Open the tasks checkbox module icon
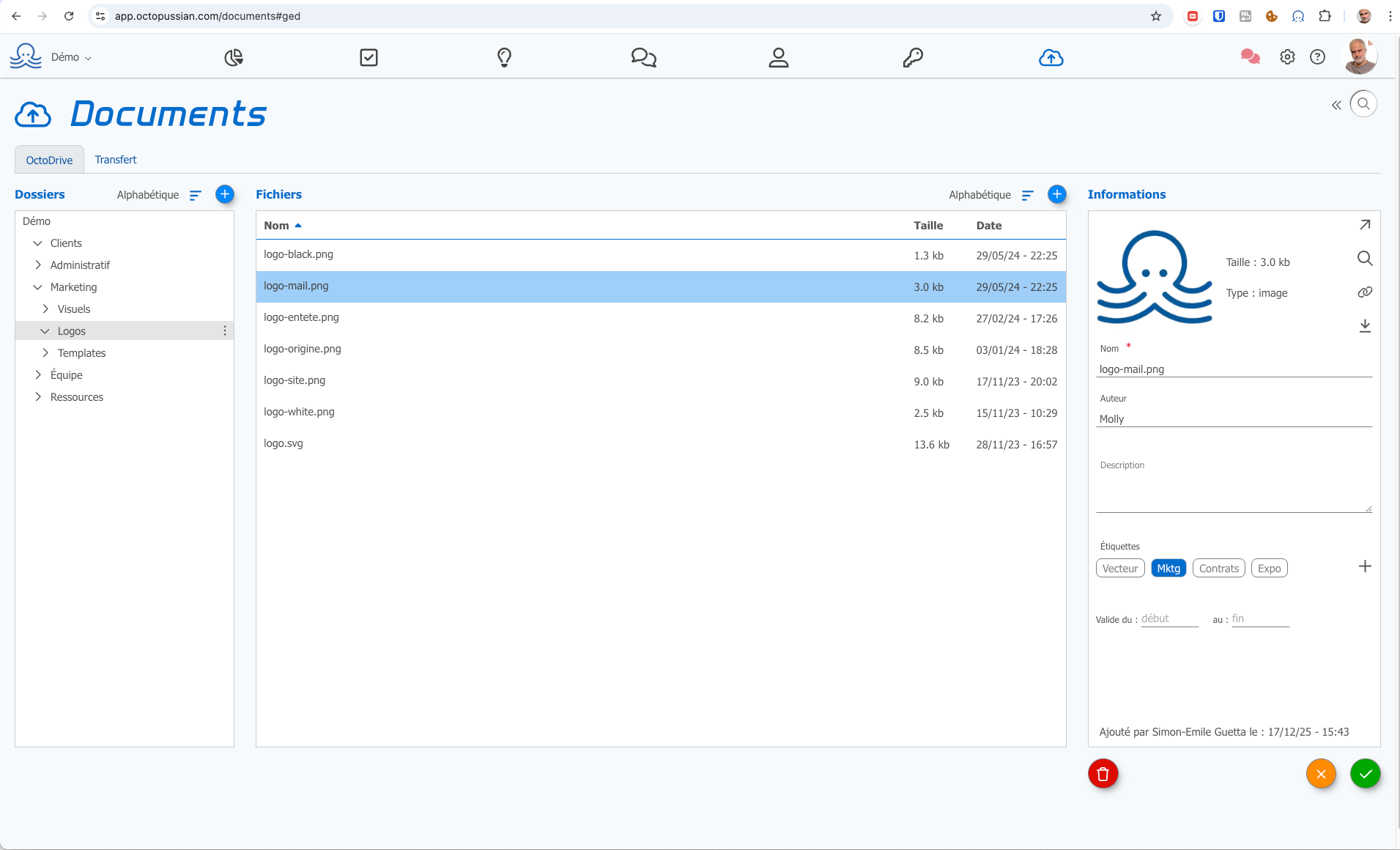 point(368,57)
